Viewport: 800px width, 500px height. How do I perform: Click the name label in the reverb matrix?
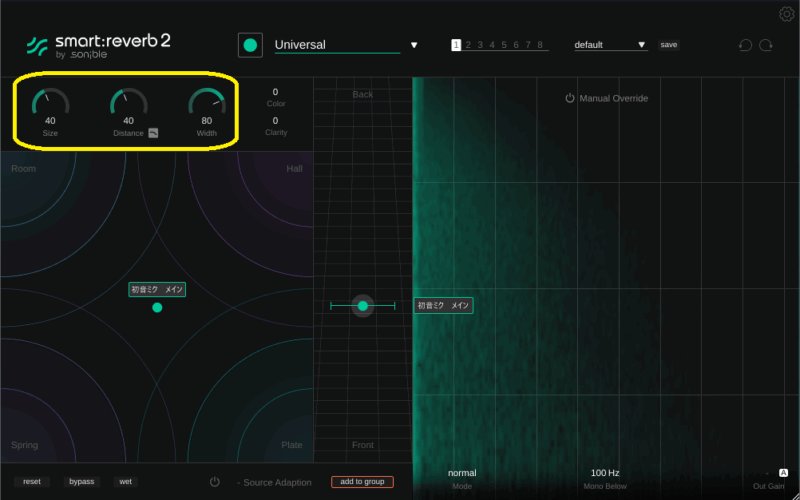[x=157, y=289]
